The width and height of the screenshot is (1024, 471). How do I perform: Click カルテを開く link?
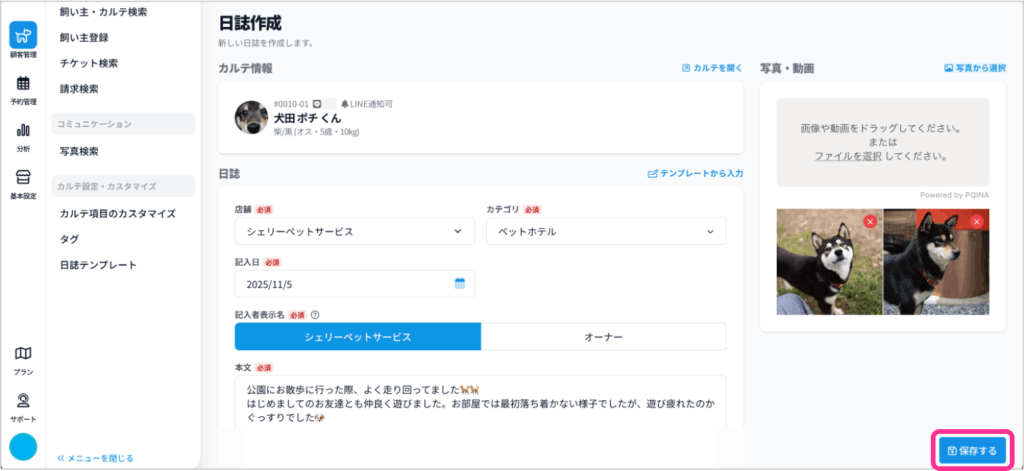click(712, 68)
